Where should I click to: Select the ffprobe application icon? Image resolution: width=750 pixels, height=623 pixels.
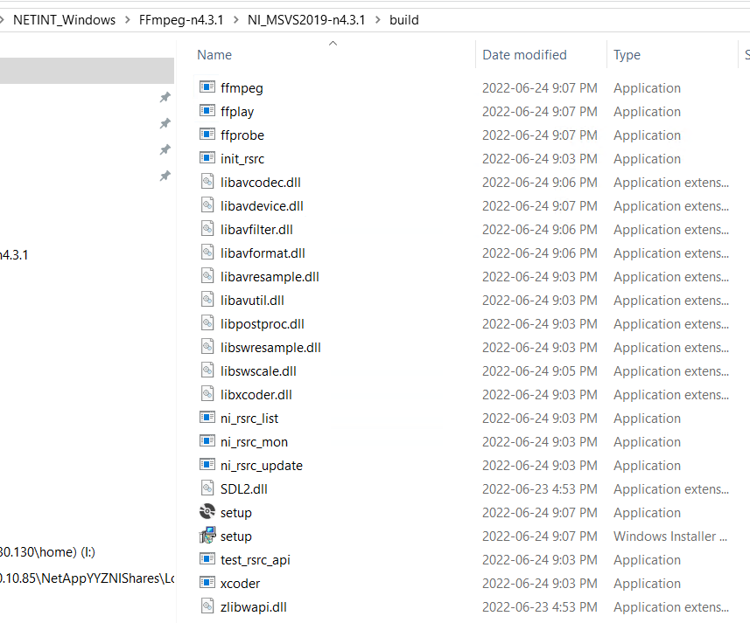point(207,134)
